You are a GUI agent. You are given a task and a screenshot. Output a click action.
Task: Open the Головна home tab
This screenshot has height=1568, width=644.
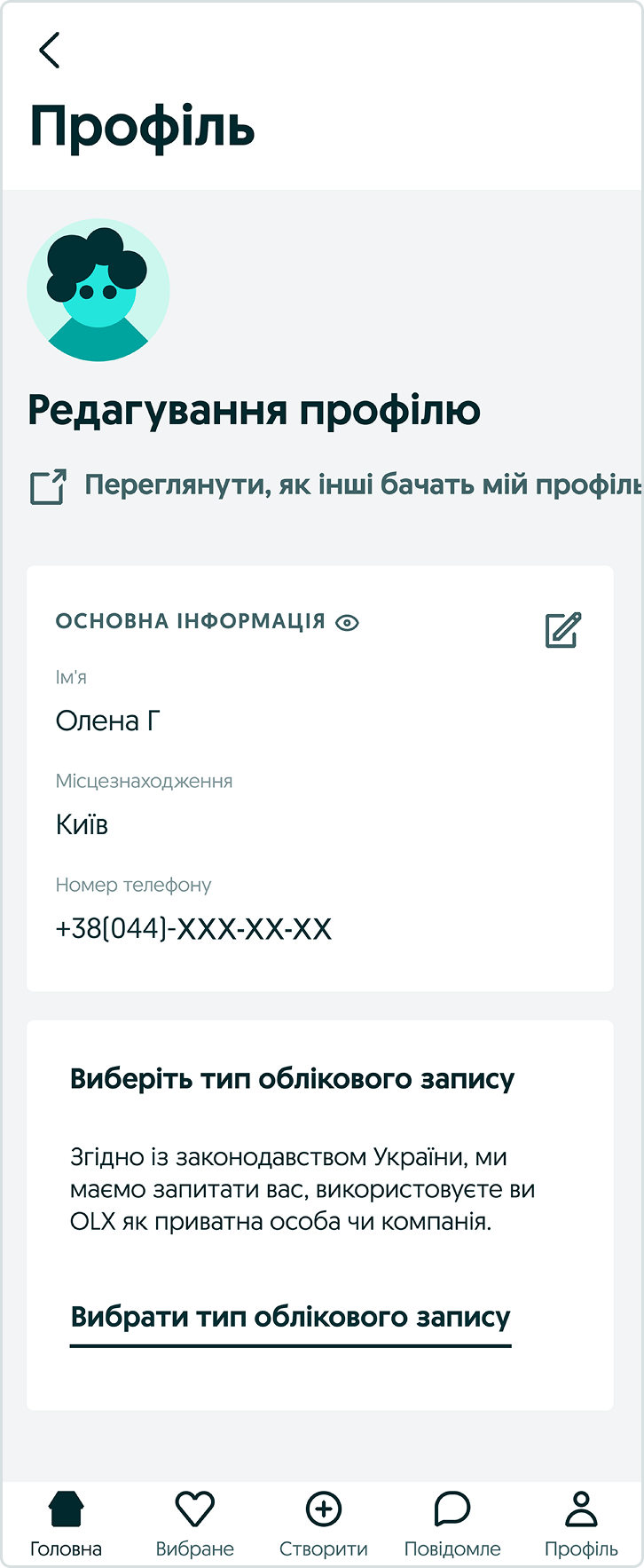tap(66, 1524)
